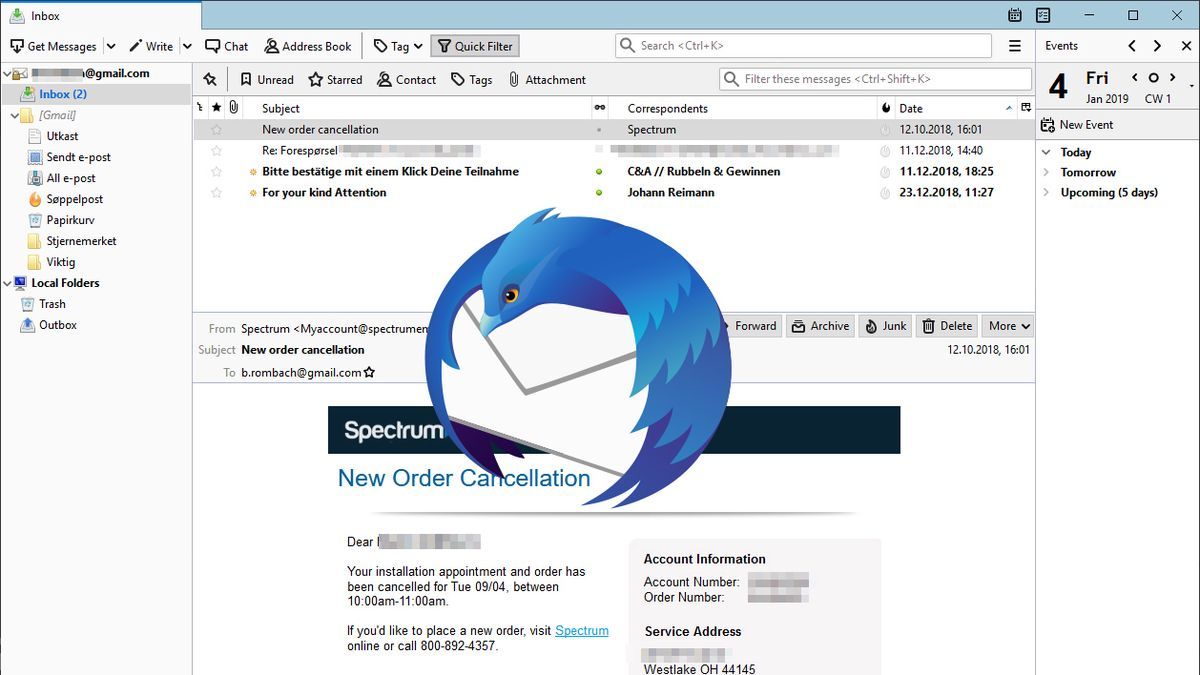The height and width of the screenshot is (675, 1200).
Task: Sort by the star column header
Action: tap(216, 108)
